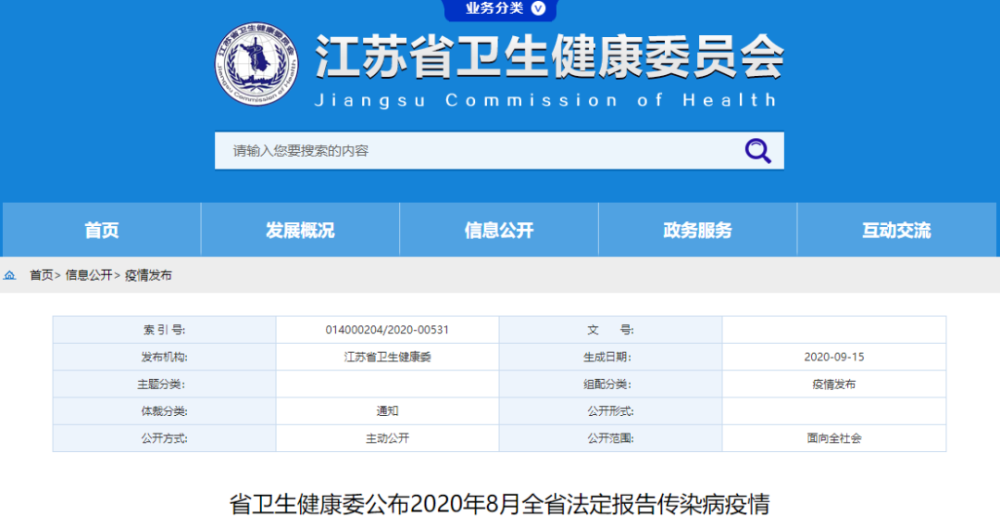Click the magnifier search icon
The image size is (1000, 529).
[x=758, y=151]
